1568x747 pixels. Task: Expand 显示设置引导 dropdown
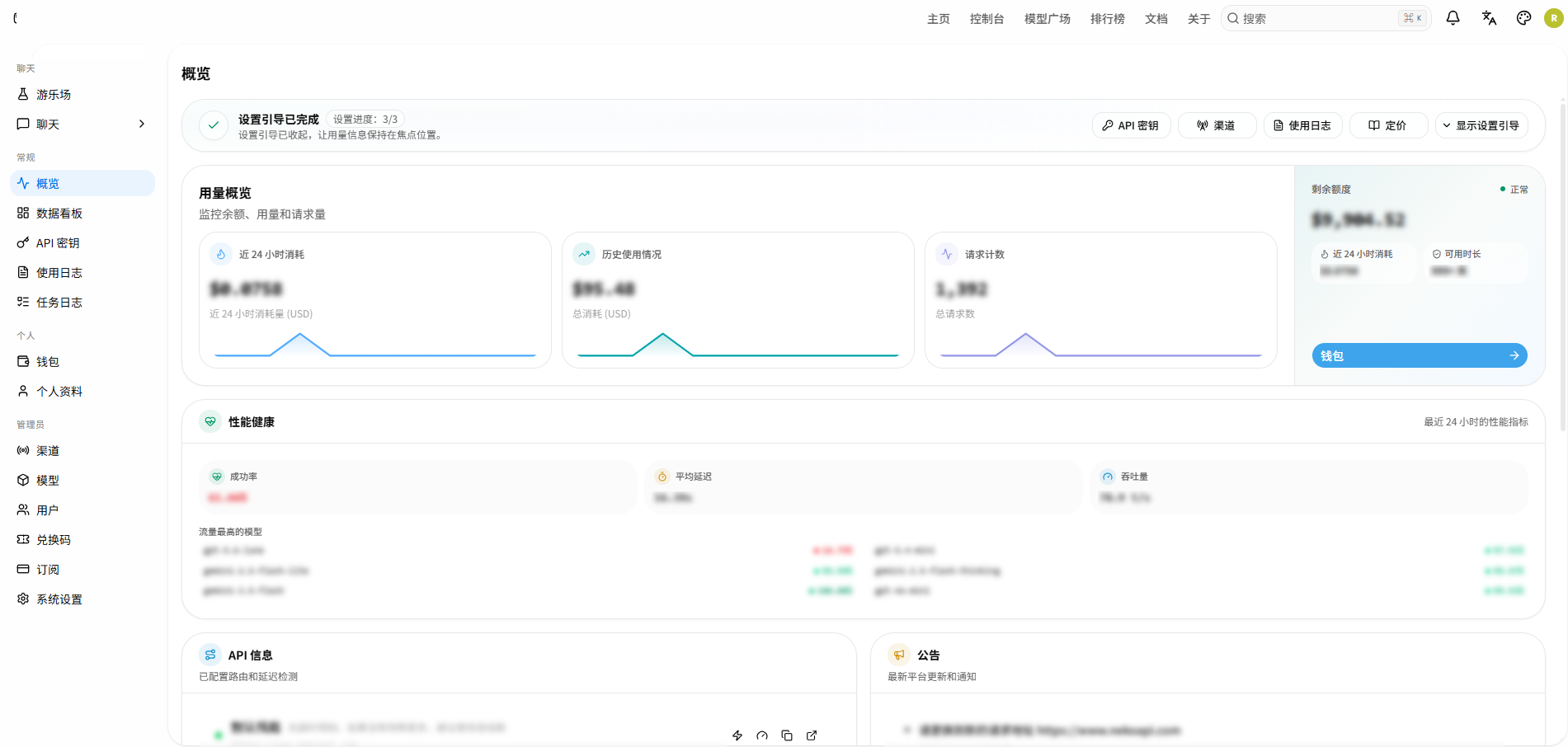(x=1481, y=125)
